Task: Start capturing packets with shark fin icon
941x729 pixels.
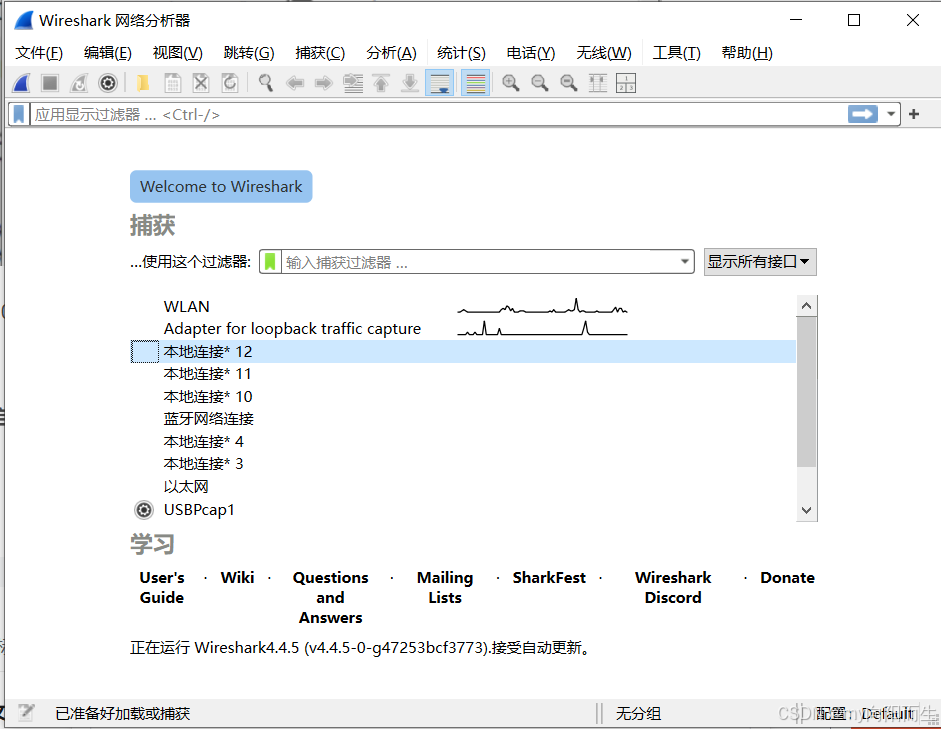Action: point(22,83)
